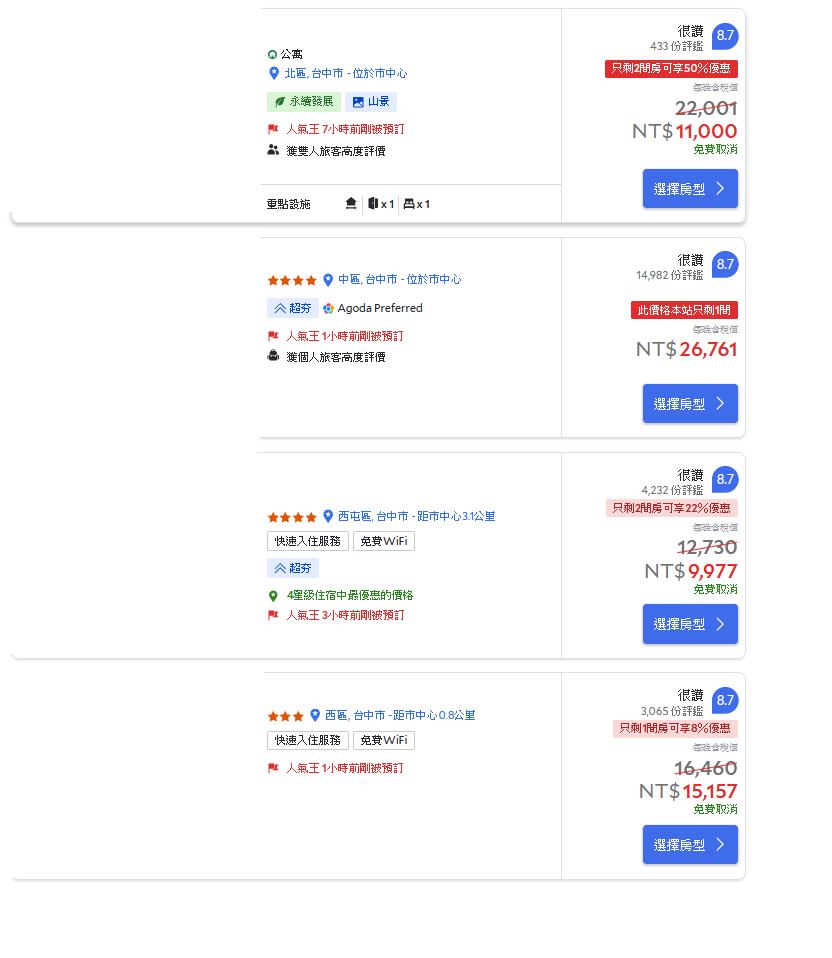Click the 8.7 score badge beside 433 份評鑑
This screenshot has height=958, width=832.
tap(725, 36)
